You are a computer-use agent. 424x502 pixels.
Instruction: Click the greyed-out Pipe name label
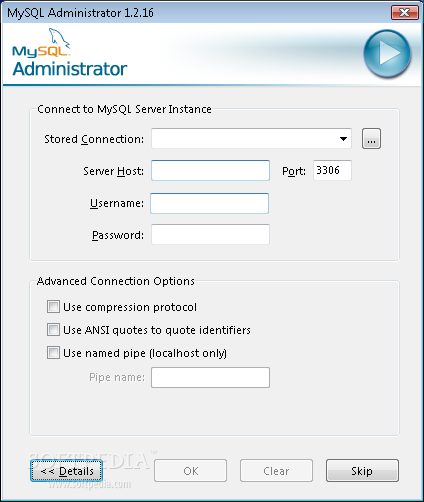(117, 377)
